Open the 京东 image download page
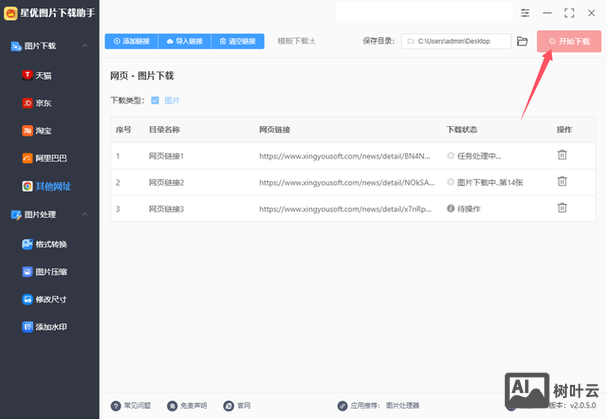607x419 pixels. coord(37,103)
